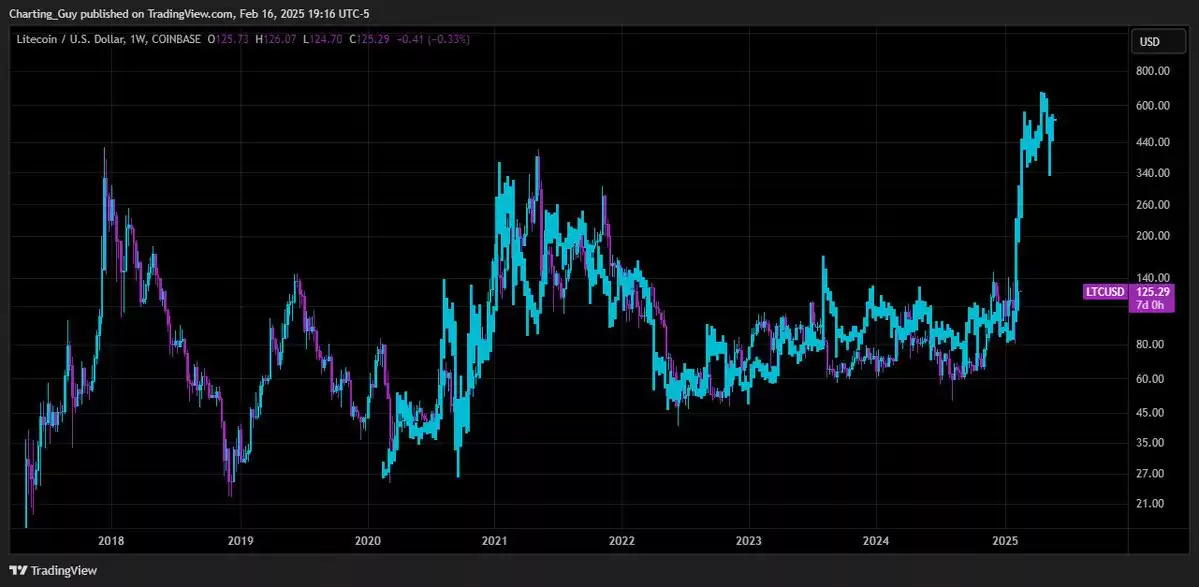Screen dimensions: 1199x587
Task: Click the 2025 year label on time axis
Action: (1006, 540)
